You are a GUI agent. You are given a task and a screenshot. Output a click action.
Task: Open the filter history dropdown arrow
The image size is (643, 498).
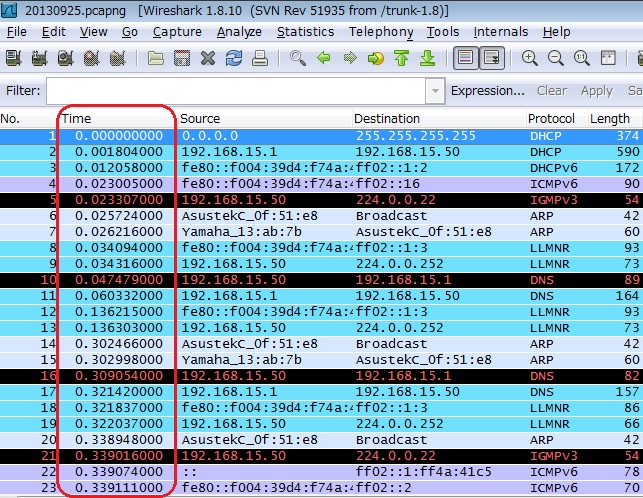435,91
